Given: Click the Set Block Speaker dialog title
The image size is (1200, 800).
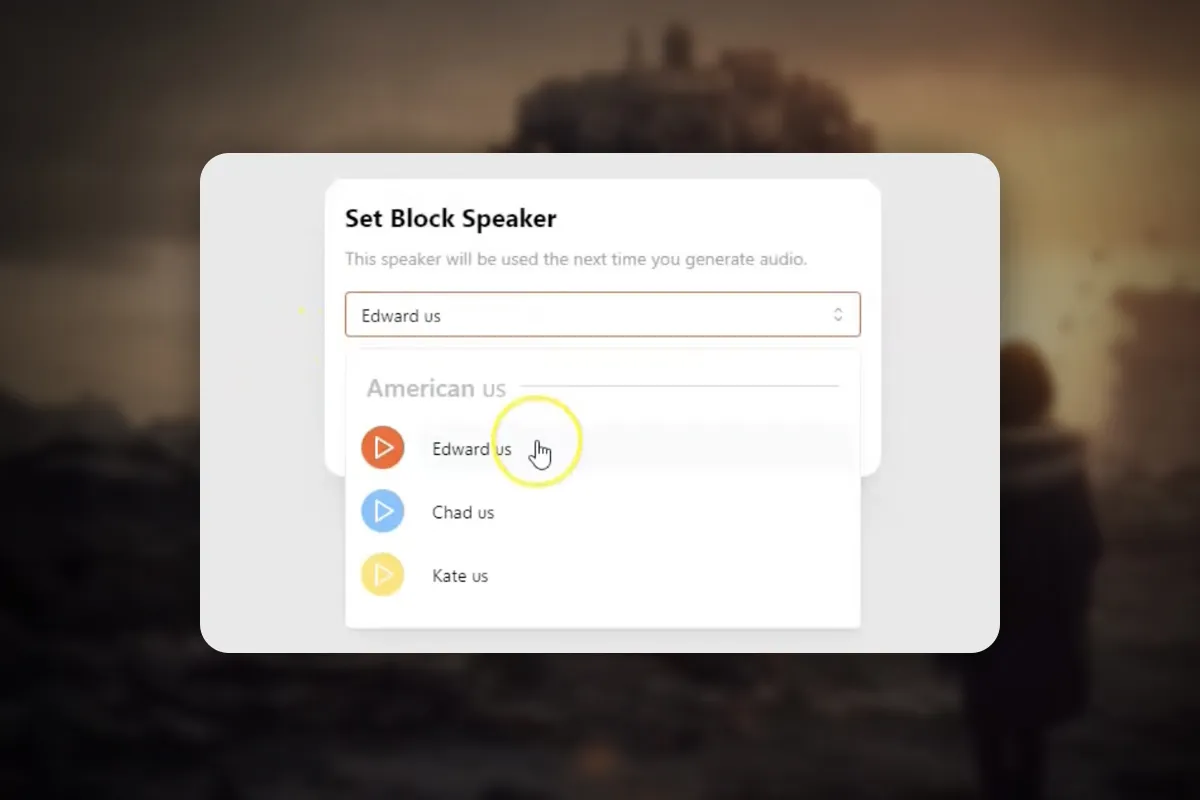Looking at the screenshot, I should 450,218.
